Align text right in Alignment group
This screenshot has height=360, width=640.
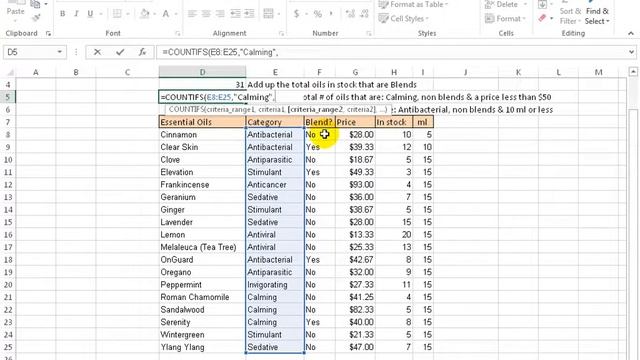coord(220,14)
